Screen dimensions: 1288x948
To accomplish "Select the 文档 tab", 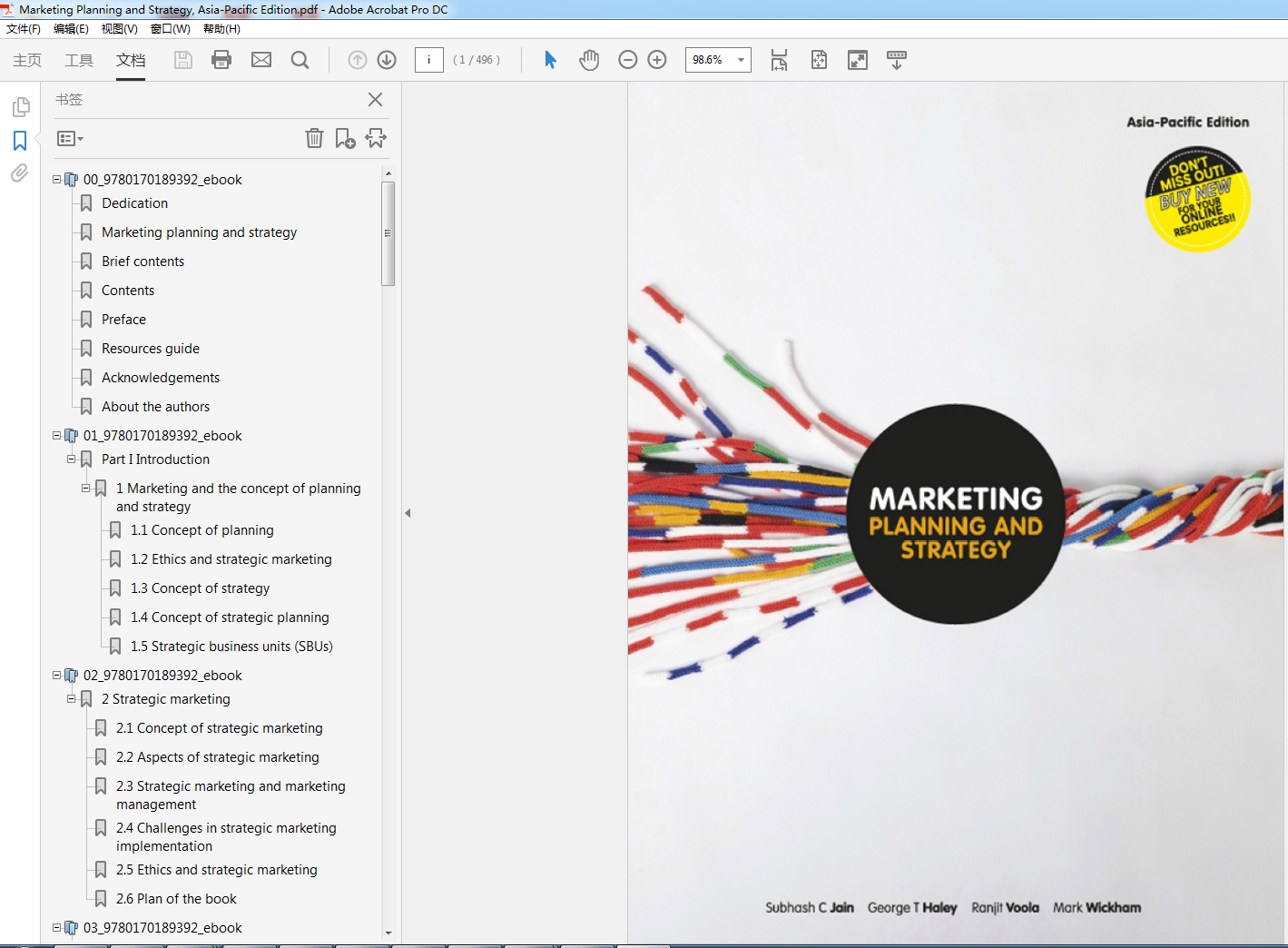I will [x=131, y=60].
